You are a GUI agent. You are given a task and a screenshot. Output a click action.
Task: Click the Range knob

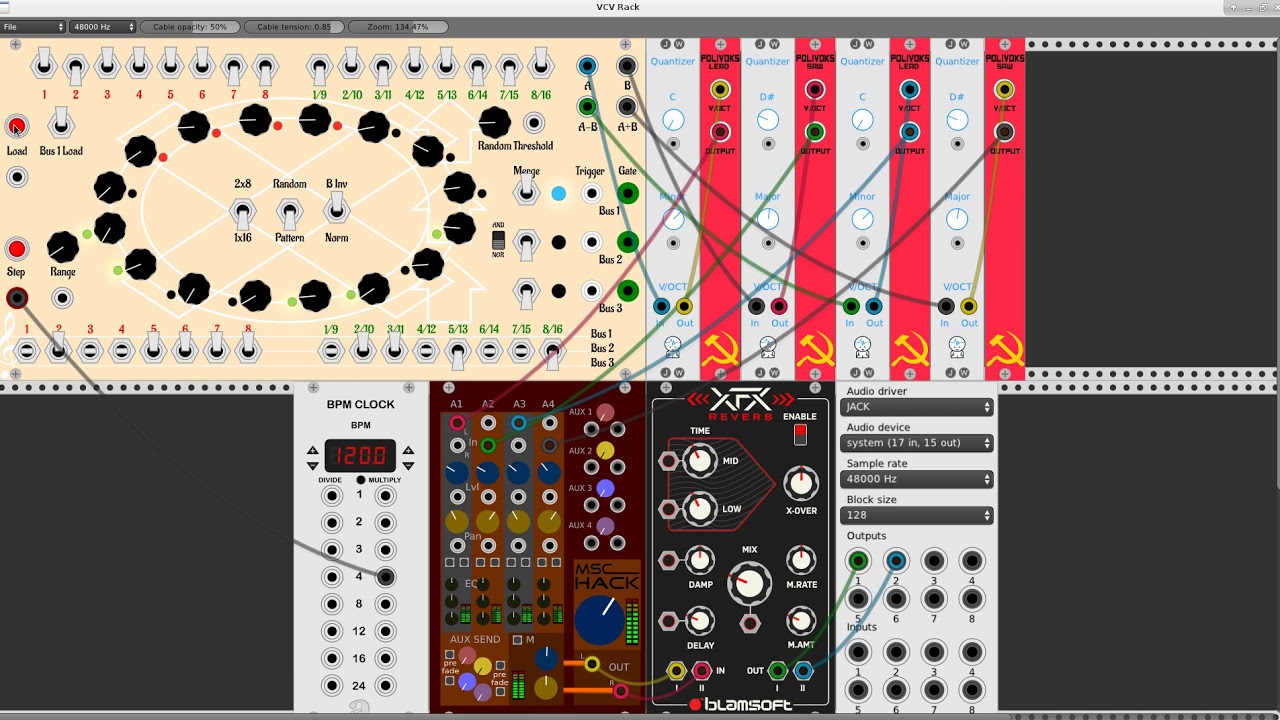pyautogui.click(x=63, y=247)
